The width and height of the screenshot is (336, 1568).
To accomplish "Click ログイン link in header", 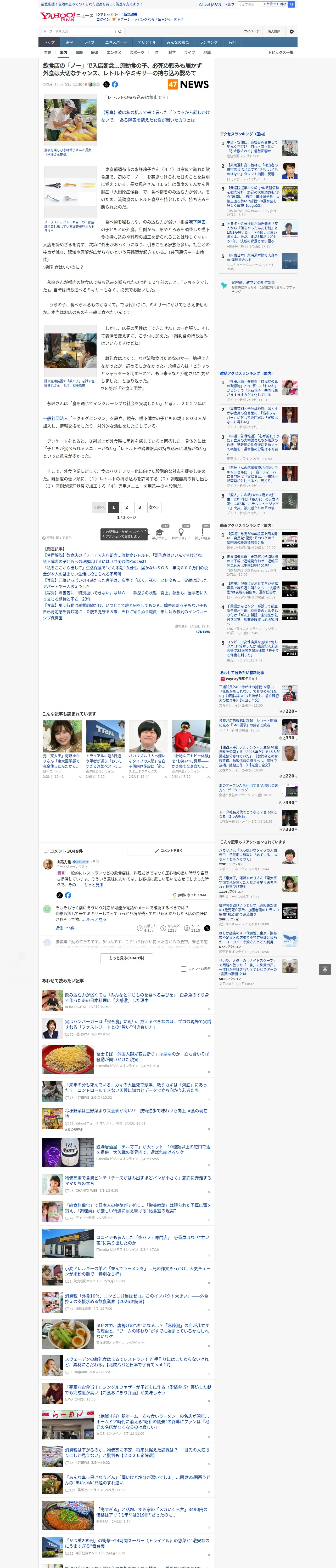I will tap(103, 20).
